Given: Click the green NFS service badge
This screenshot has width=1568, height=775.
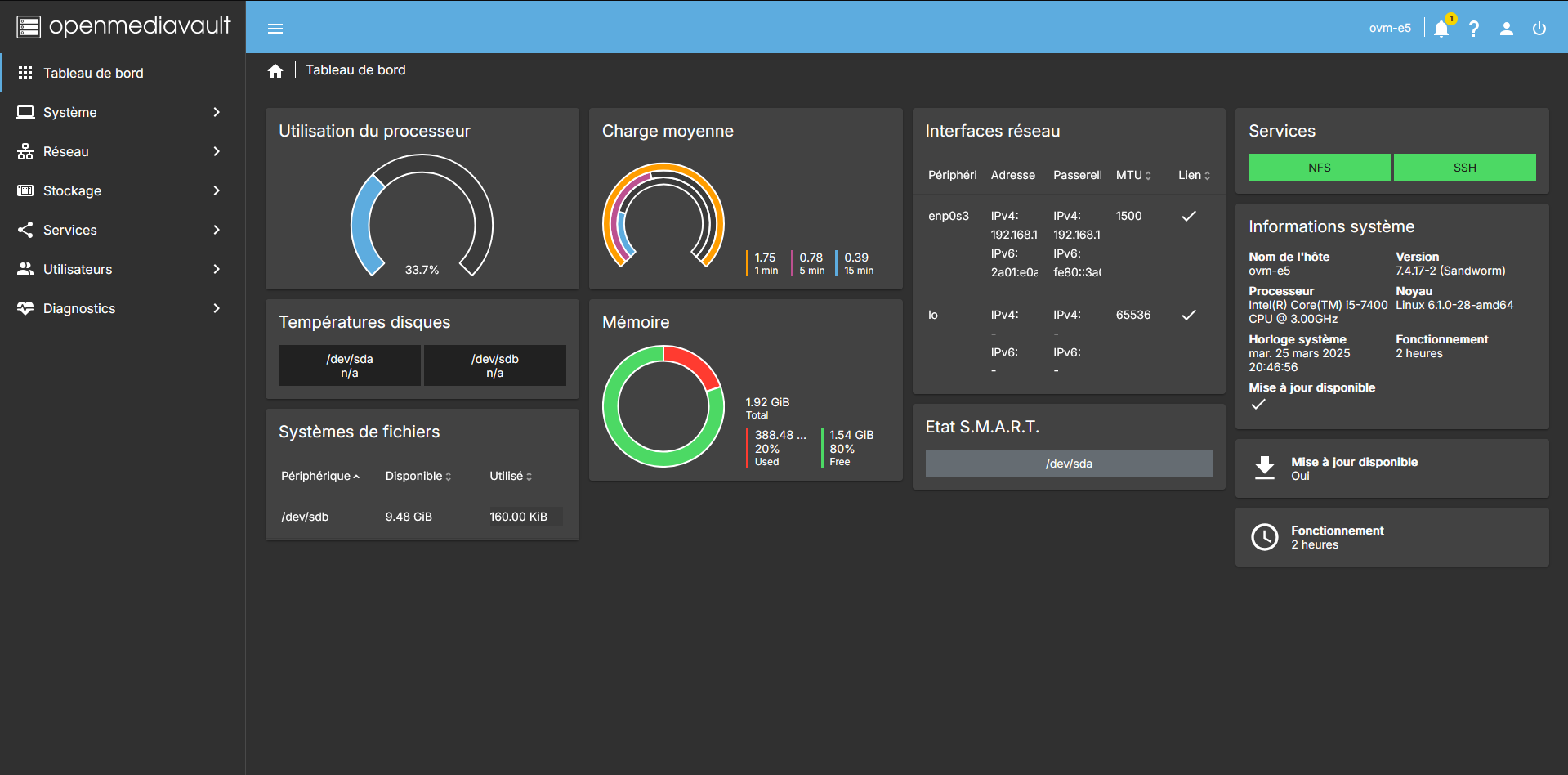Looking at the screenshot, I should (1319, 168).
